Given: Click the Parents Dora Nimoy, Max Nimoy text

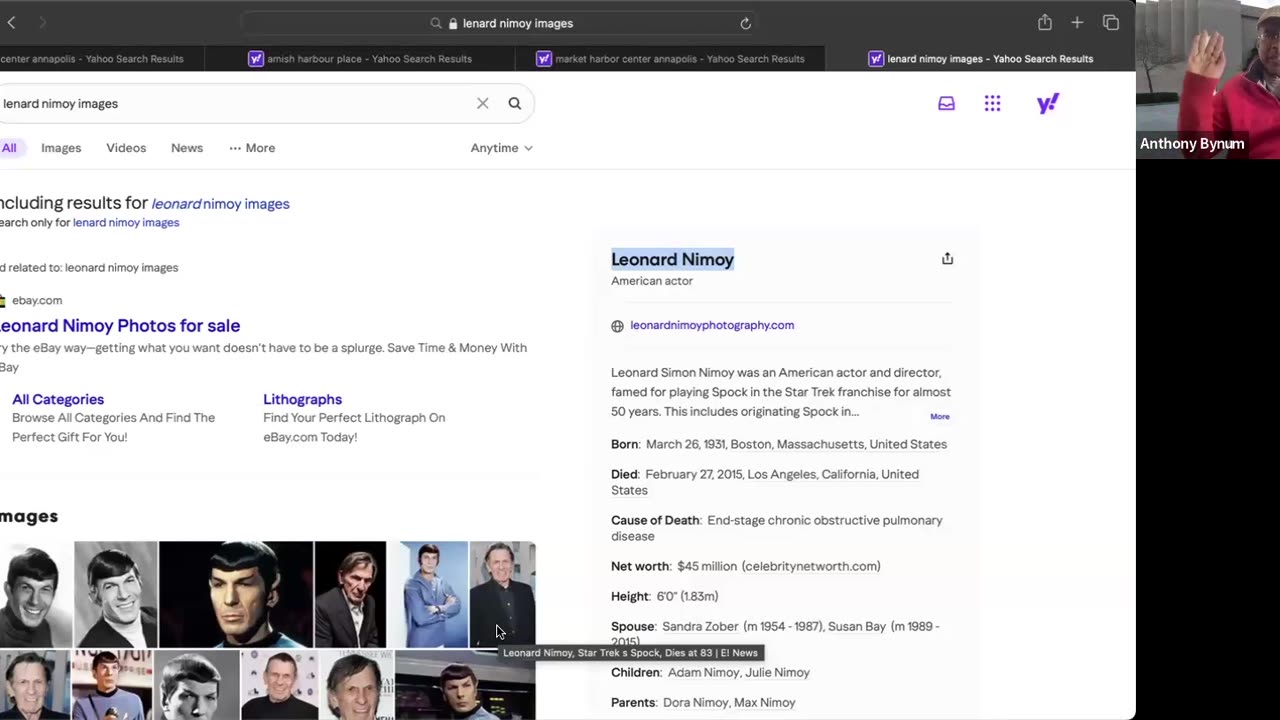Looking at the screenshot, I should click(703, 702).
